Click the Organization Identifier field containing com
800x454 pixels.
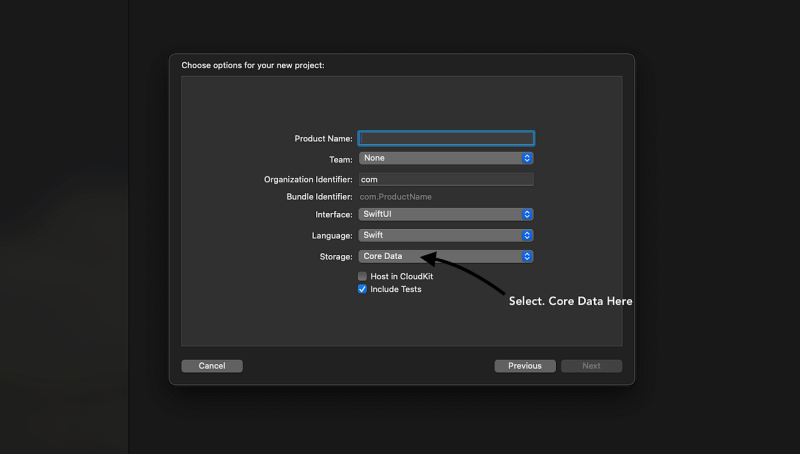pyautogui.click(x=446, y=180)
